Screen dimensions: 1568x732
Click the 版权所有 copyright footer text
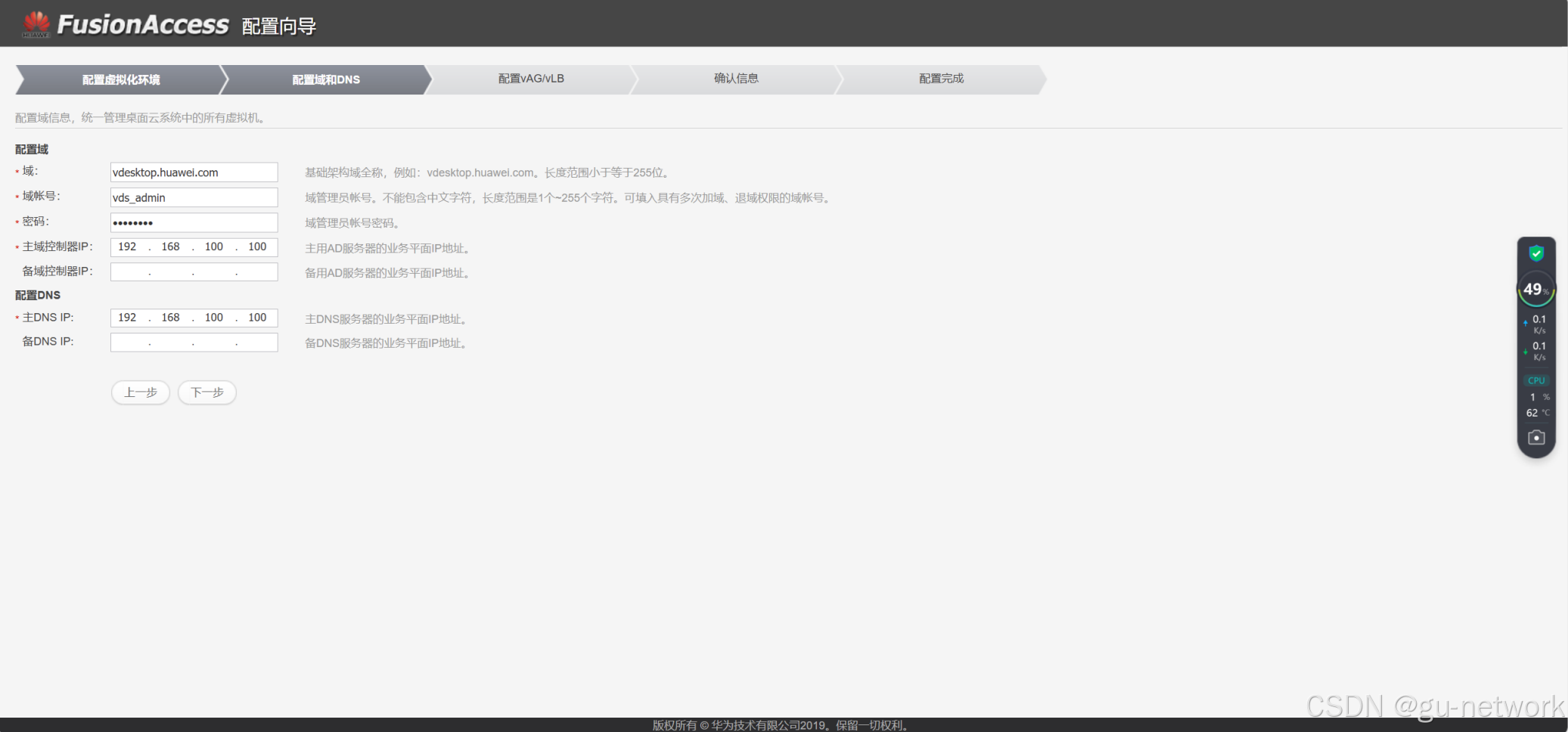(x=781, y=725)
